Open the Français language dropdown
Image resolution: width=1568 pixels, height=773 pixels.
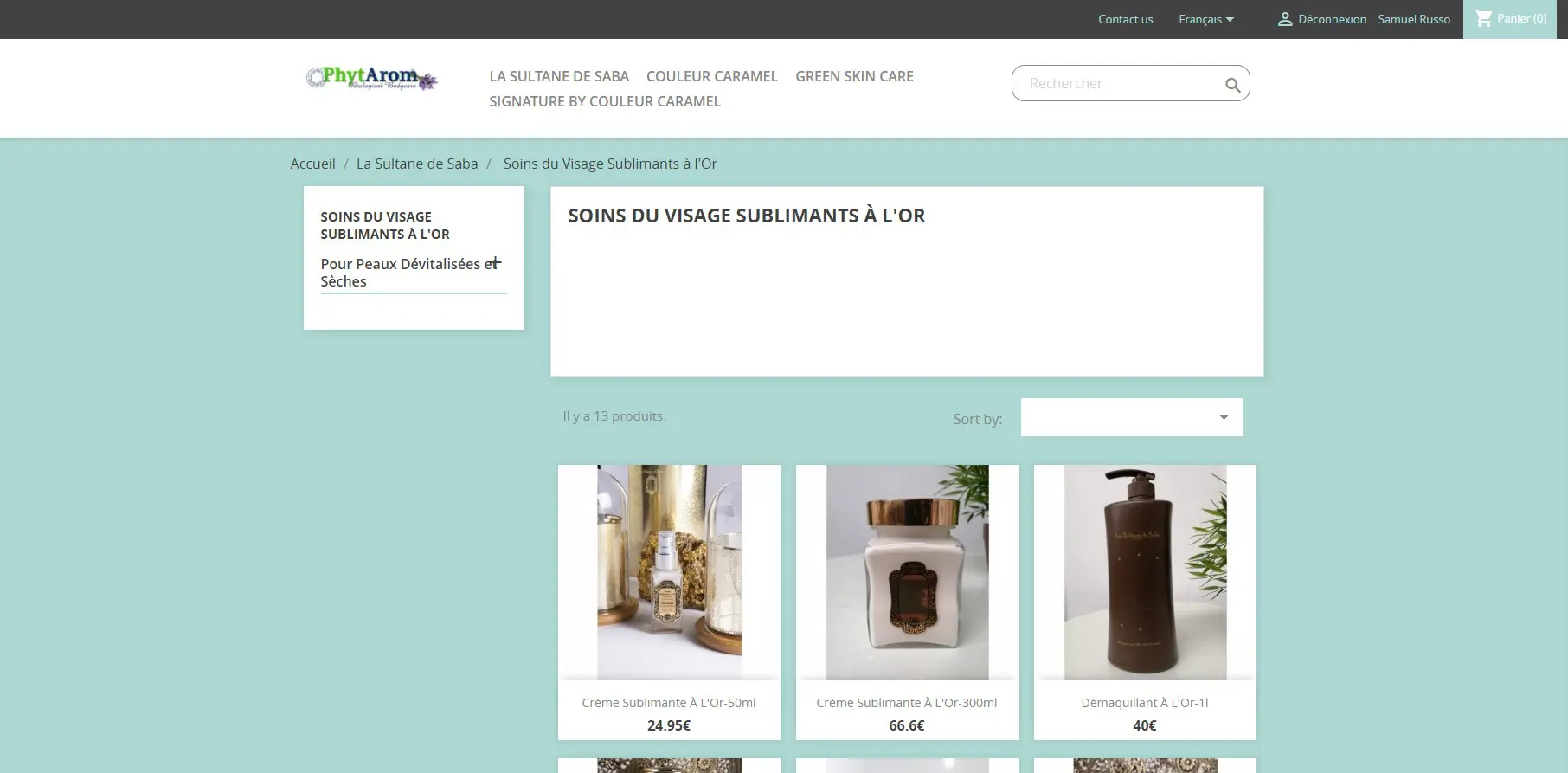click(1206, 19)
